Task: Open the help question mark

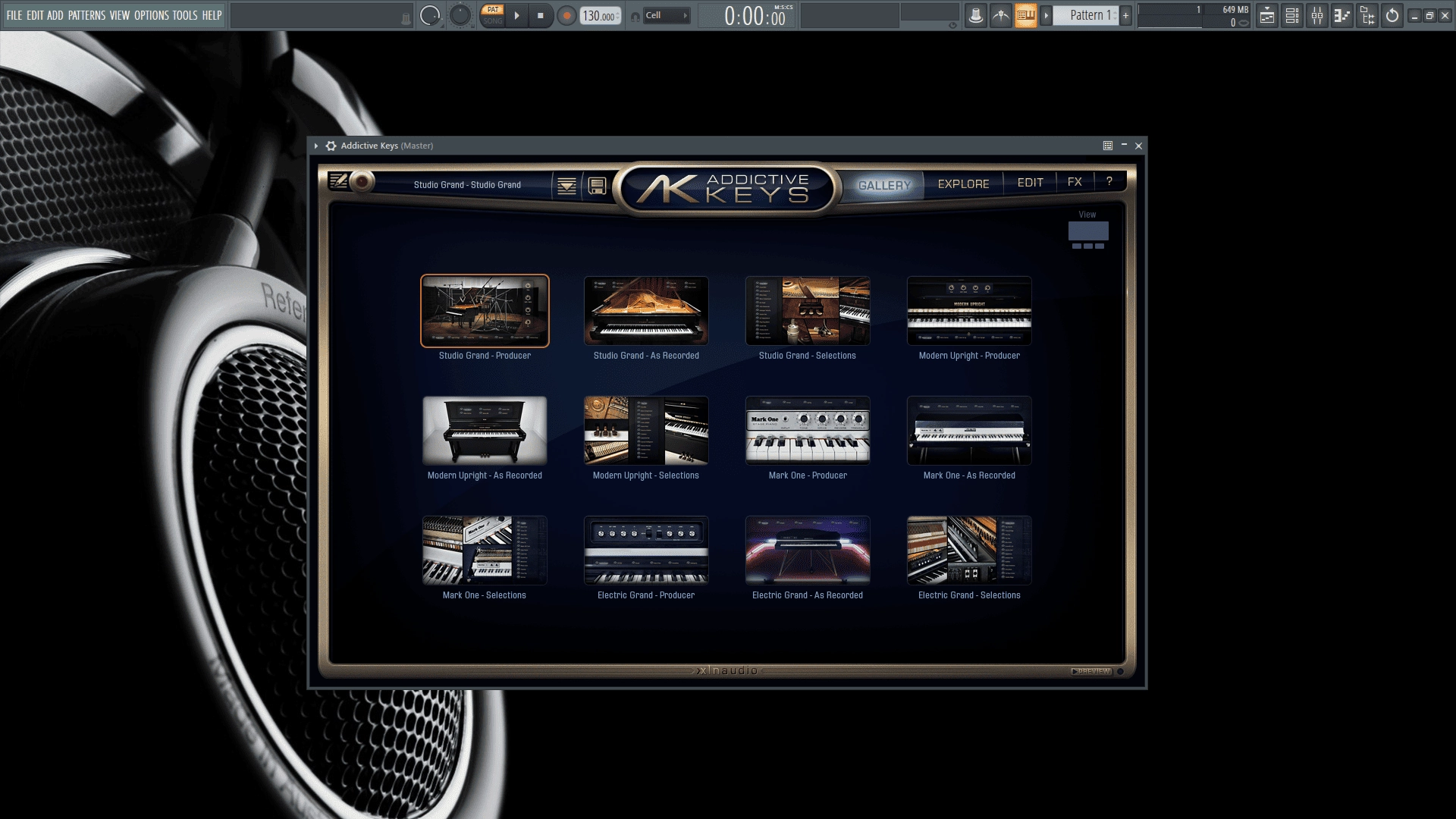Action: click(x=1109, y=181)
